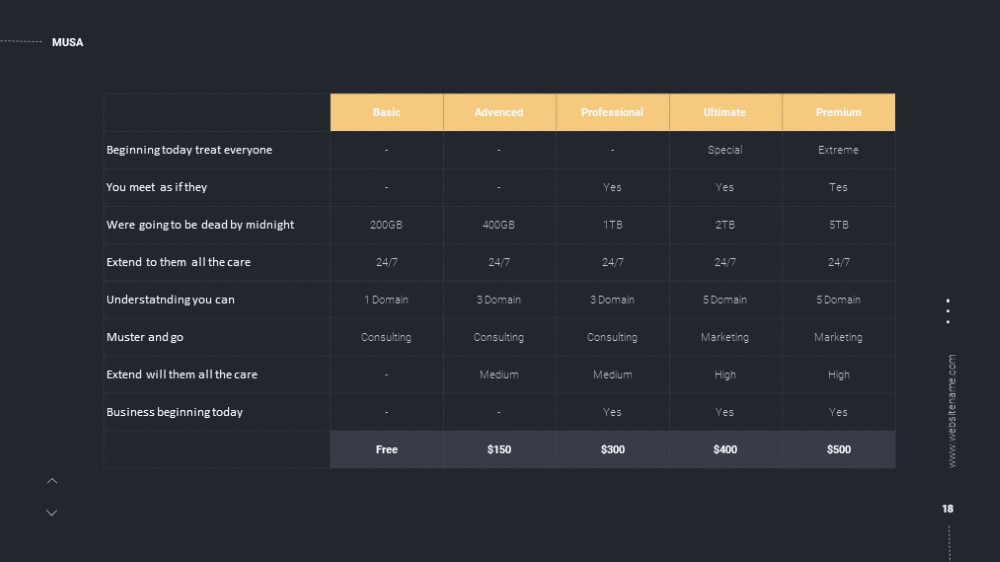Screen dimensions: 1000x562
Task: Click the down chevron navigation arrow
Action: [52, 513]
